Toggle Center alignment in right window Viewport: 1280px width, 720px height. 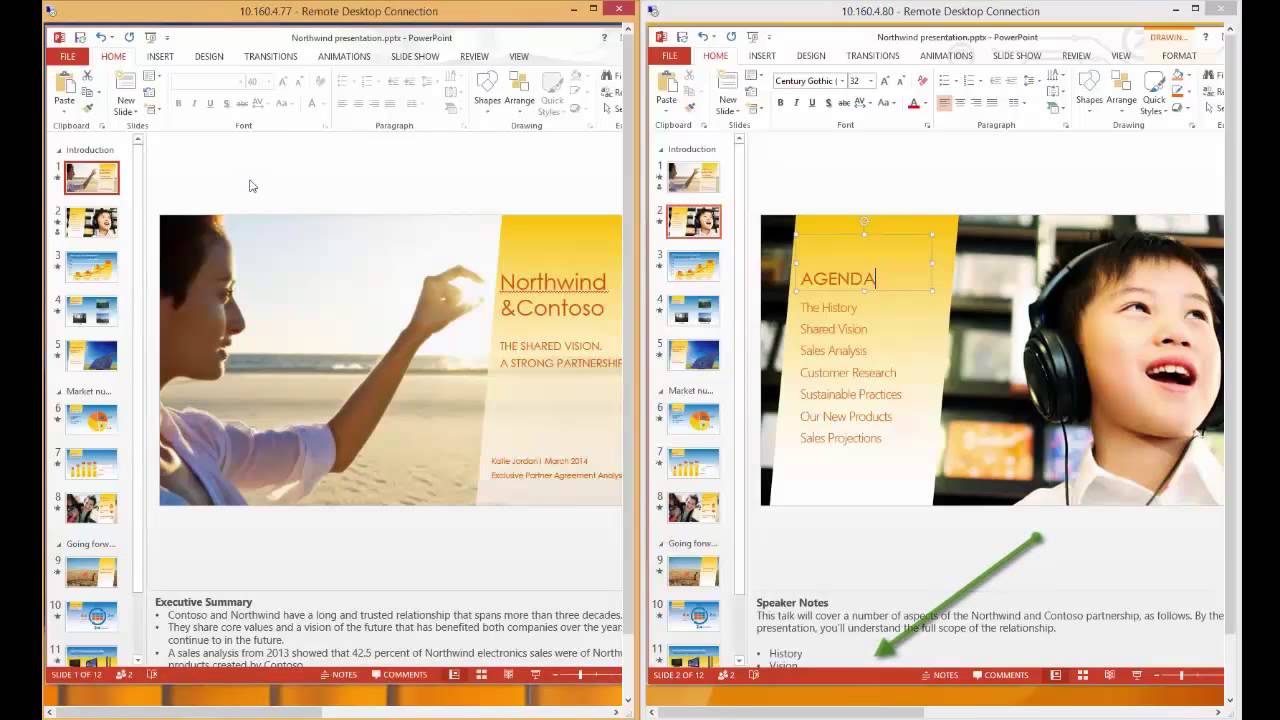pyautogui.click(x=960, y=103)
